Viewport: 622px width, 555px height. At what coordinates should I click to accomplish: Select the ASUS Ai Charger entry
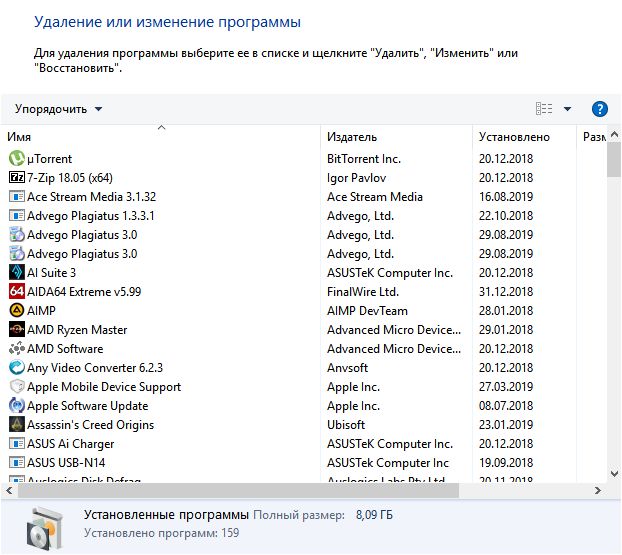click(x=71, y=444)
